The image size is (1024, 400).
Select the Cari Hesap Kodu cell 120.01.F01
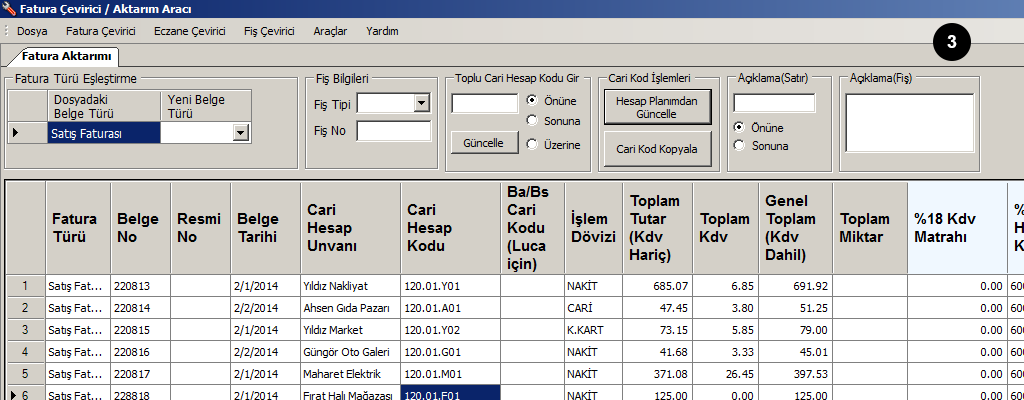click(449, 395)
